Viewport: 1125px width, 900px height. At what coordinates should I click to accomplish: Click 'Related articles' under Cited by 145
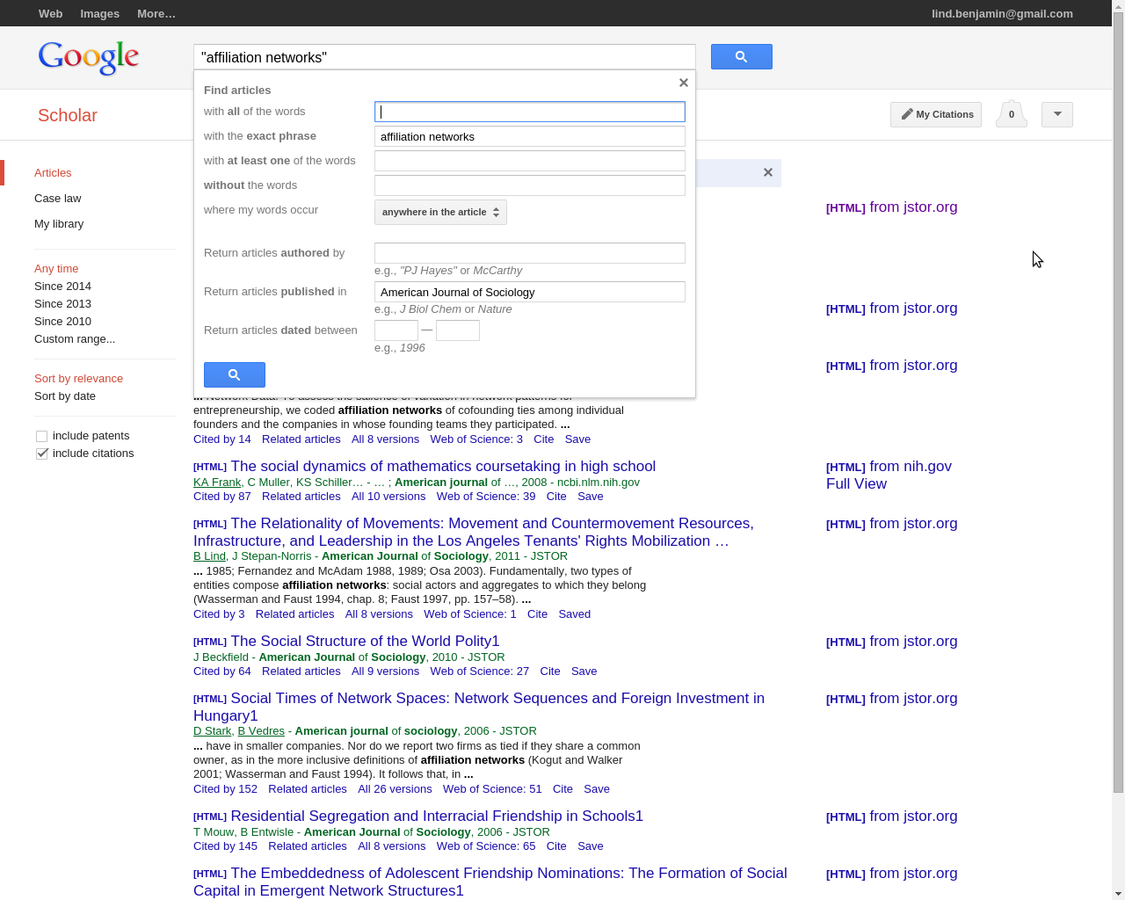tap(307, 846)
